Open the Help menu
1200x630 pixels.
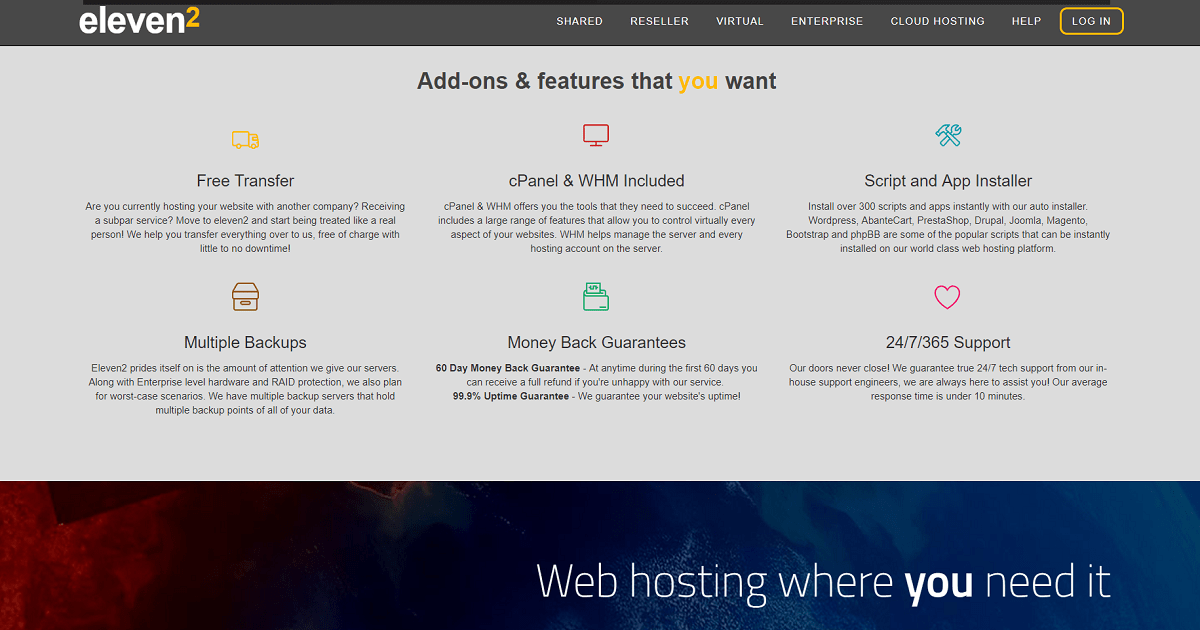coord(1026,21)
